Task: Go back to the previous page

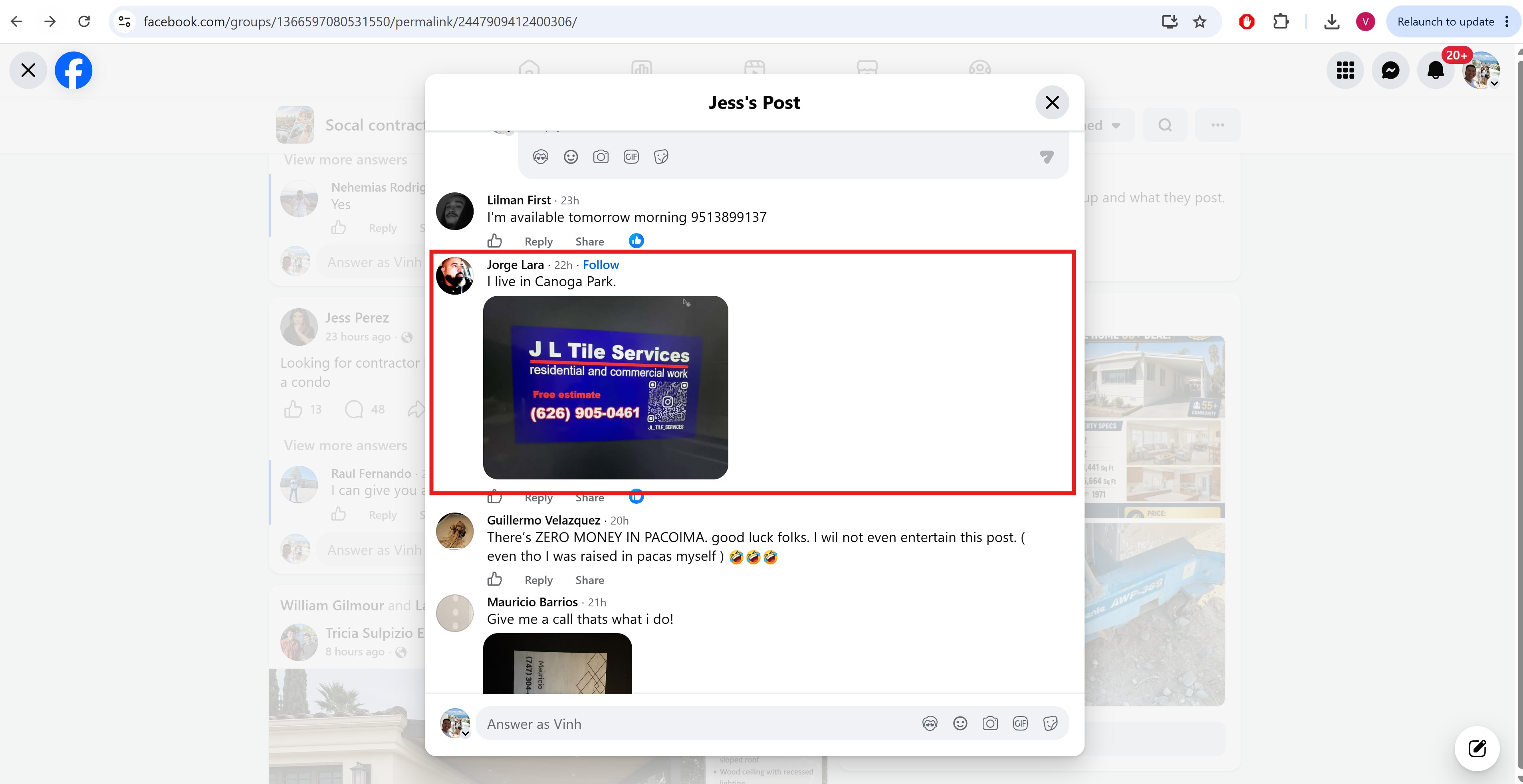Action: tap(16, 22)
